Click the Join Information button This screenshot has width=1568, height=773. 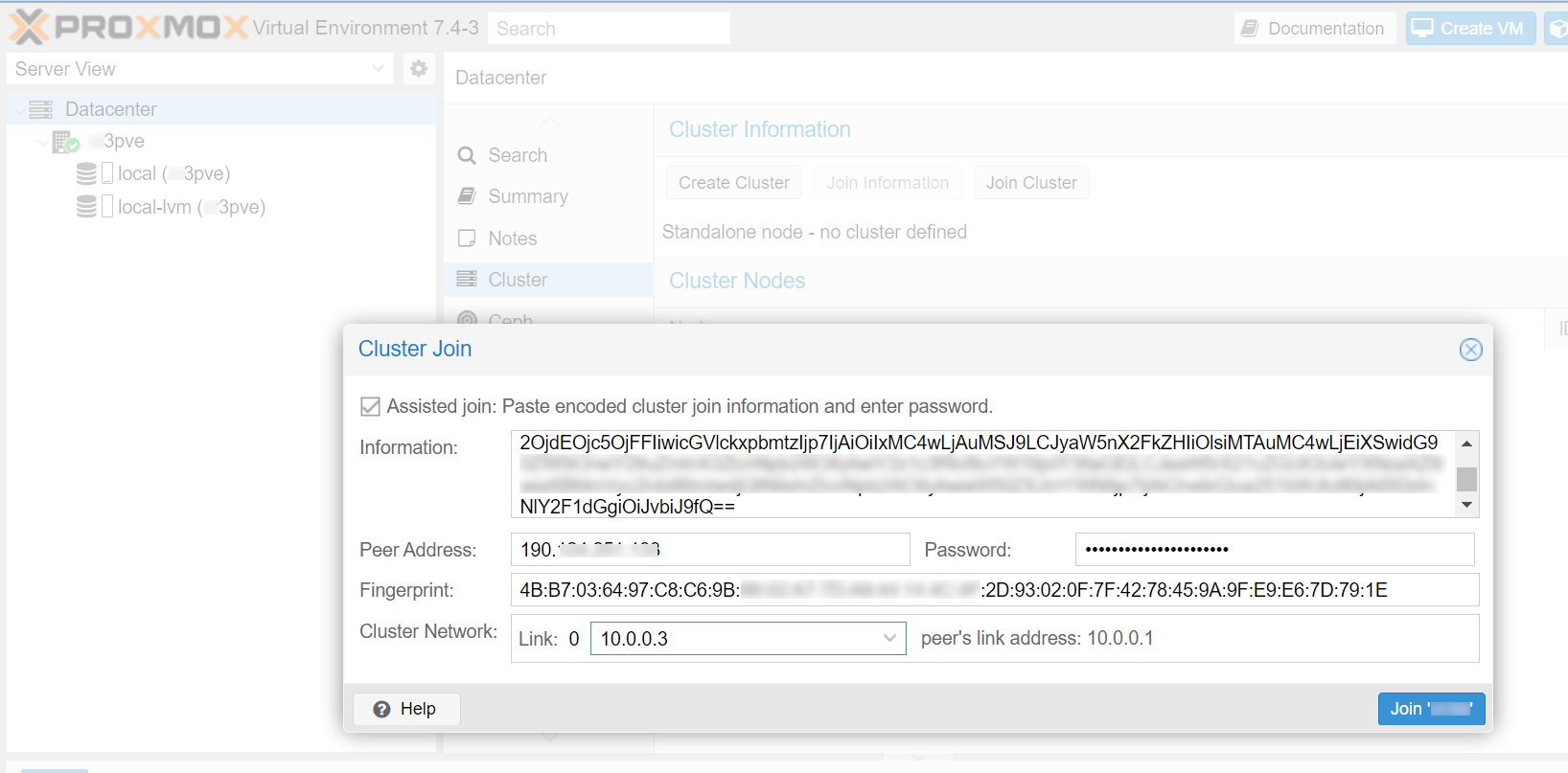888,183
